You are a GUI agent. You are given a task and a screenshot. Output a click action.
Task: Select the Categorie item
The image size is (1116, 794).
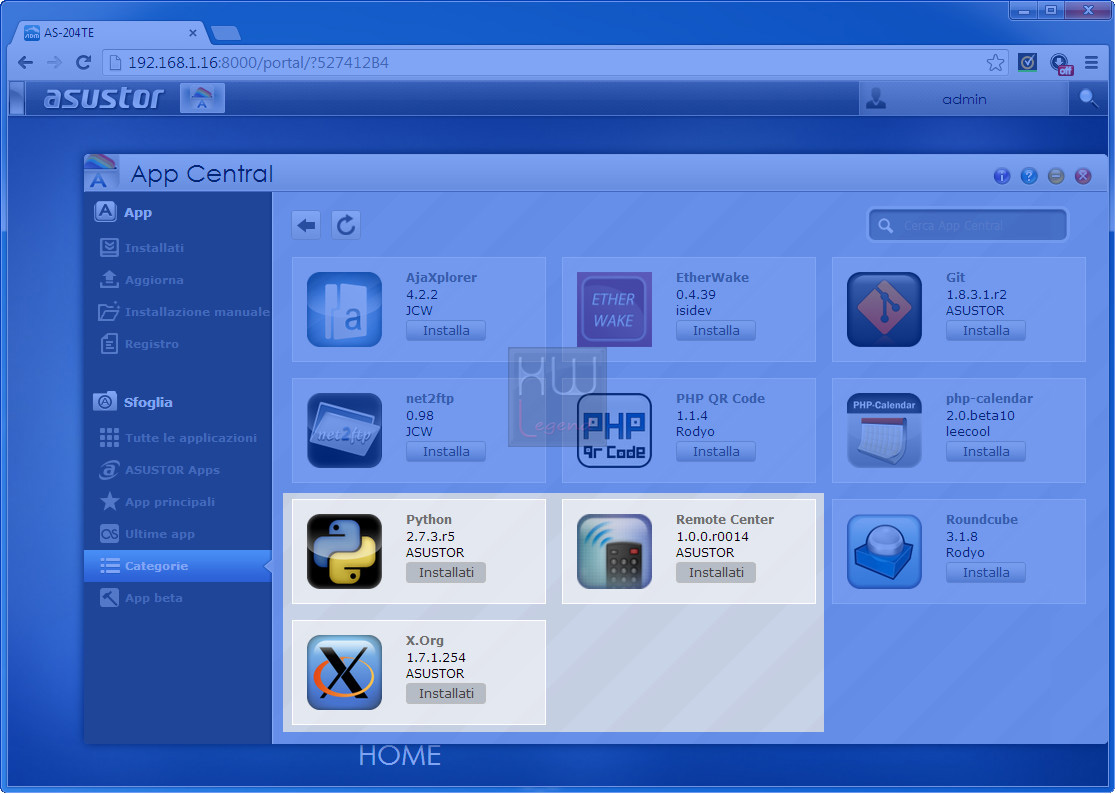point(178,566)
